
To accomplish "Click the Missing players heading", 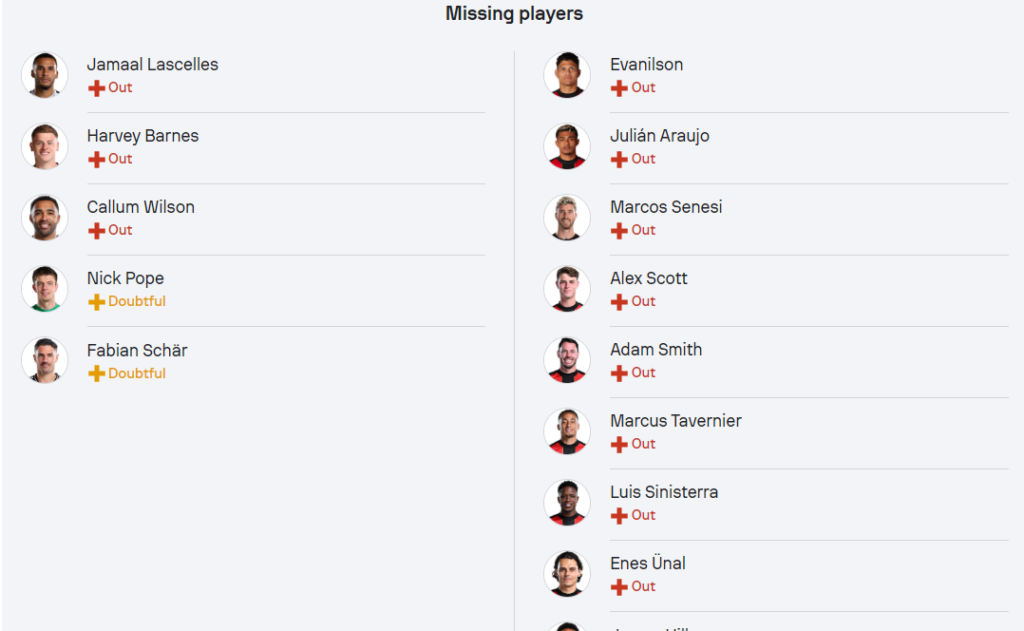I will coord(514,14).
